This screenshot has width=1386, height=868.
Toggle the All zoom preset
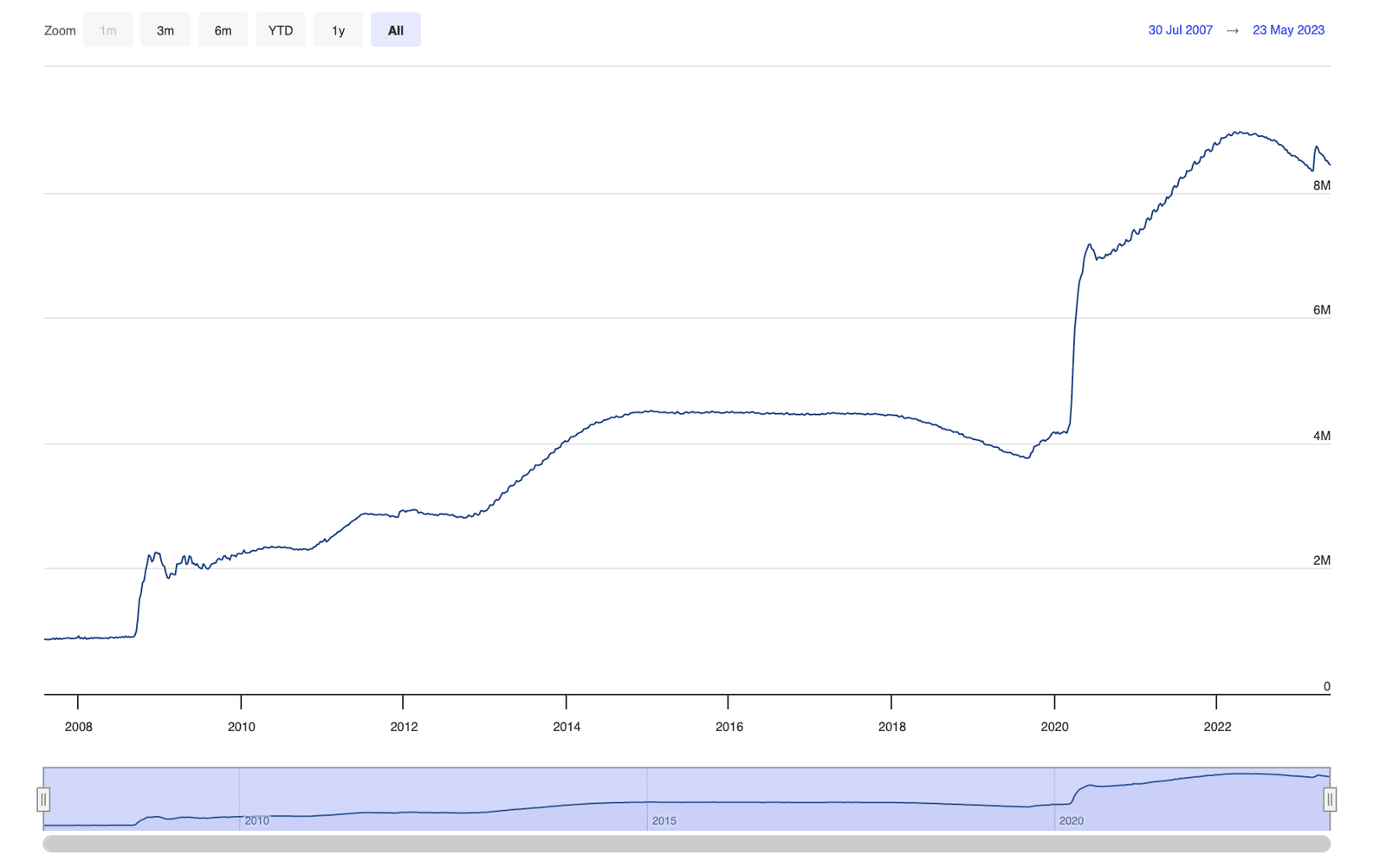395,29
